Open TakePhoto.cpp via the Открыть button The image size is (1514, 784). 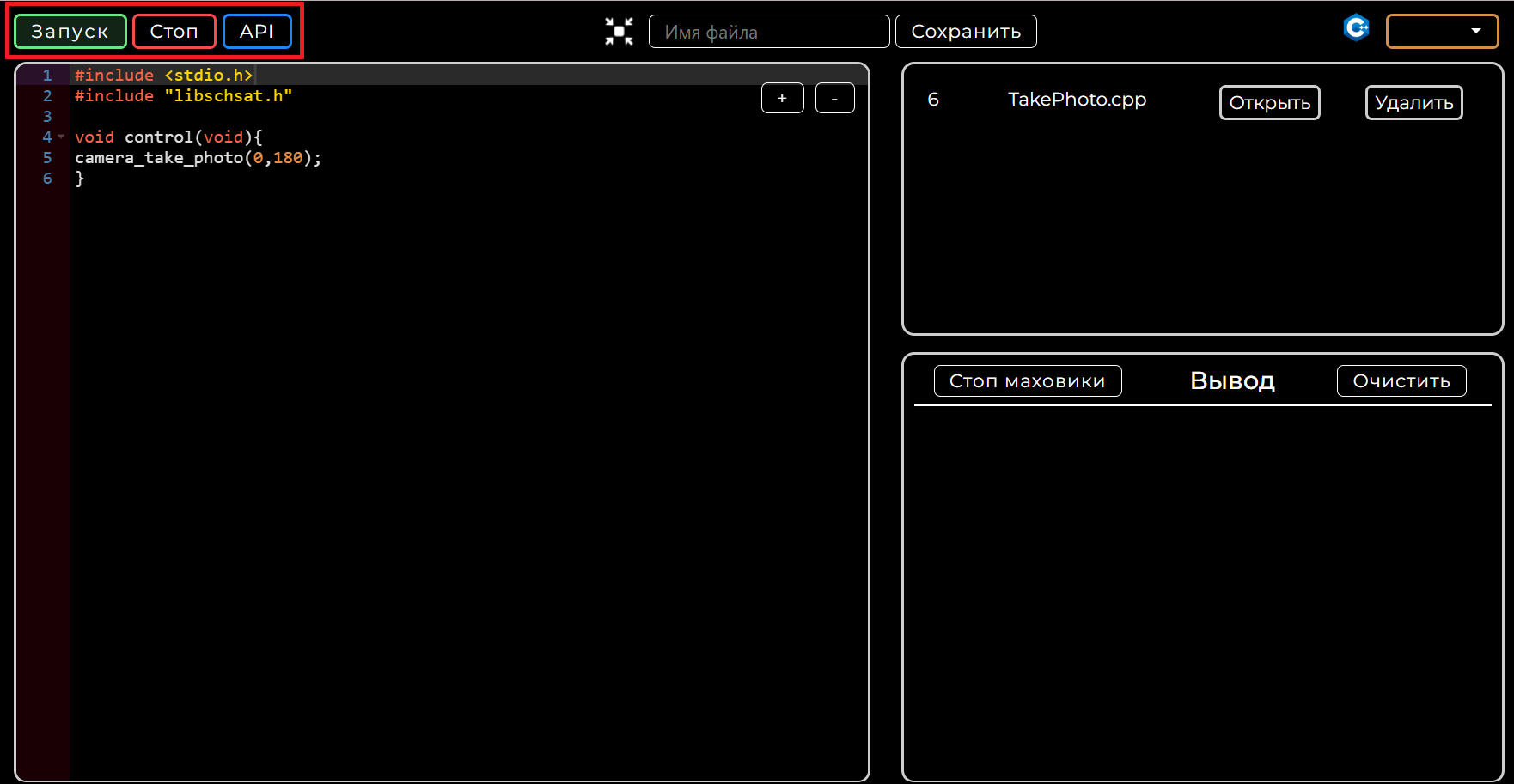tap(1269, 102)
